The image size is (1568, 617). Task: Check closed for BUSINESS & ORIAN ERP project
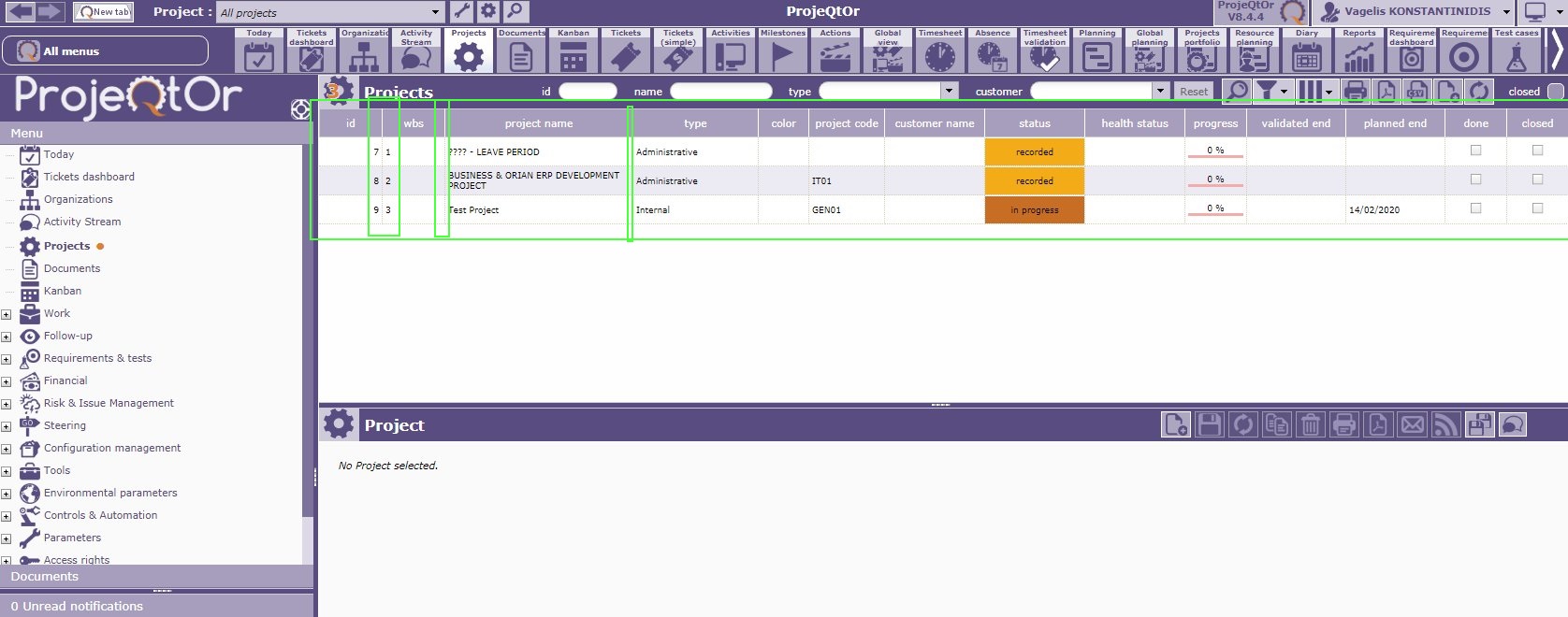coord(1537,179)
